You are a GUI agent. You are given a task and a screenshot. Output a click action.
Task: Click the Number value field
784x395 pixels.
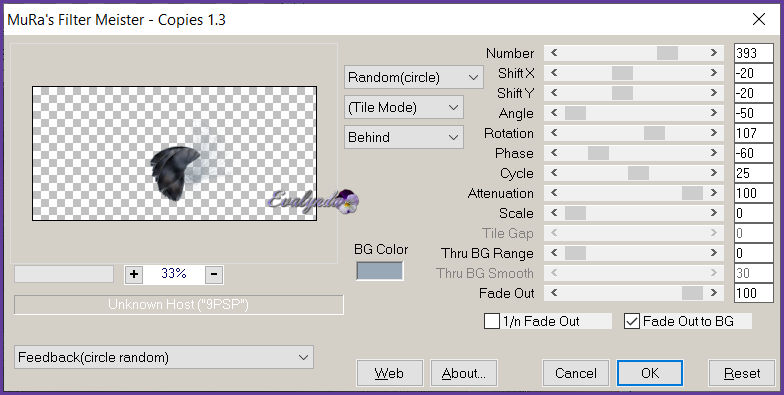click(754, 53)
